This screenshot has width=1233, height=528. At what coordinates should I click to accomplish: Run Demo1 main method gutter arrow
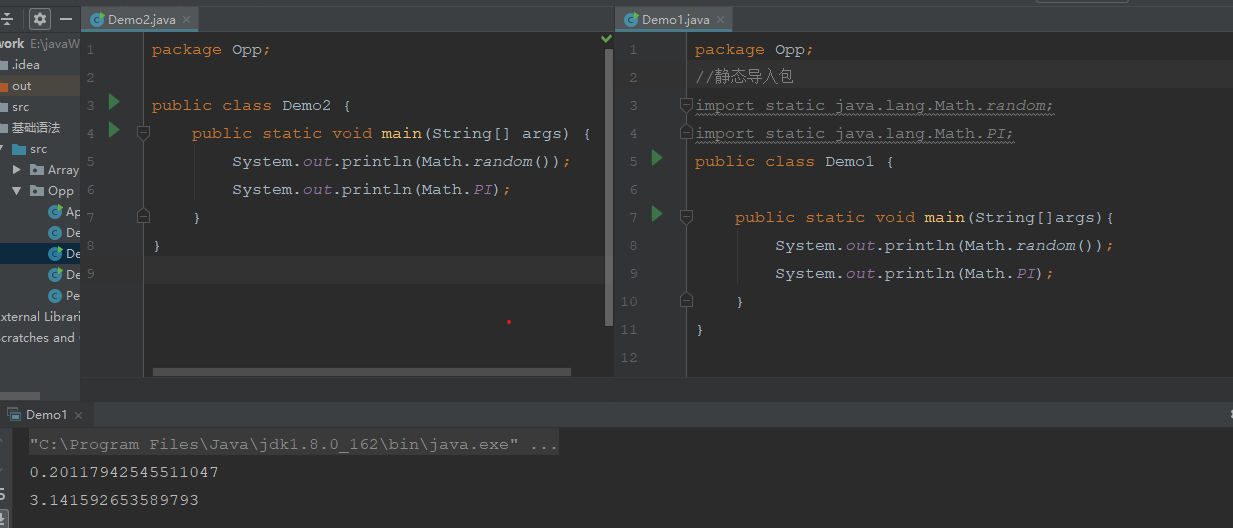[x=657, y=213]
